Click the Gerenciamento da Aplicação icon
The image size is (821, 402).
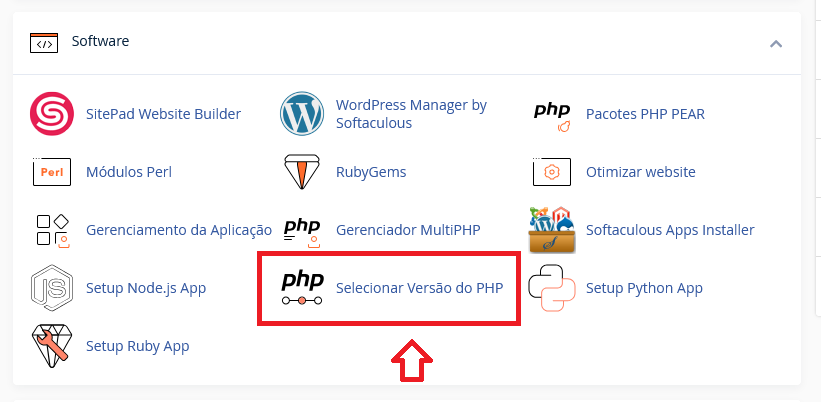[x=51, y=230]
